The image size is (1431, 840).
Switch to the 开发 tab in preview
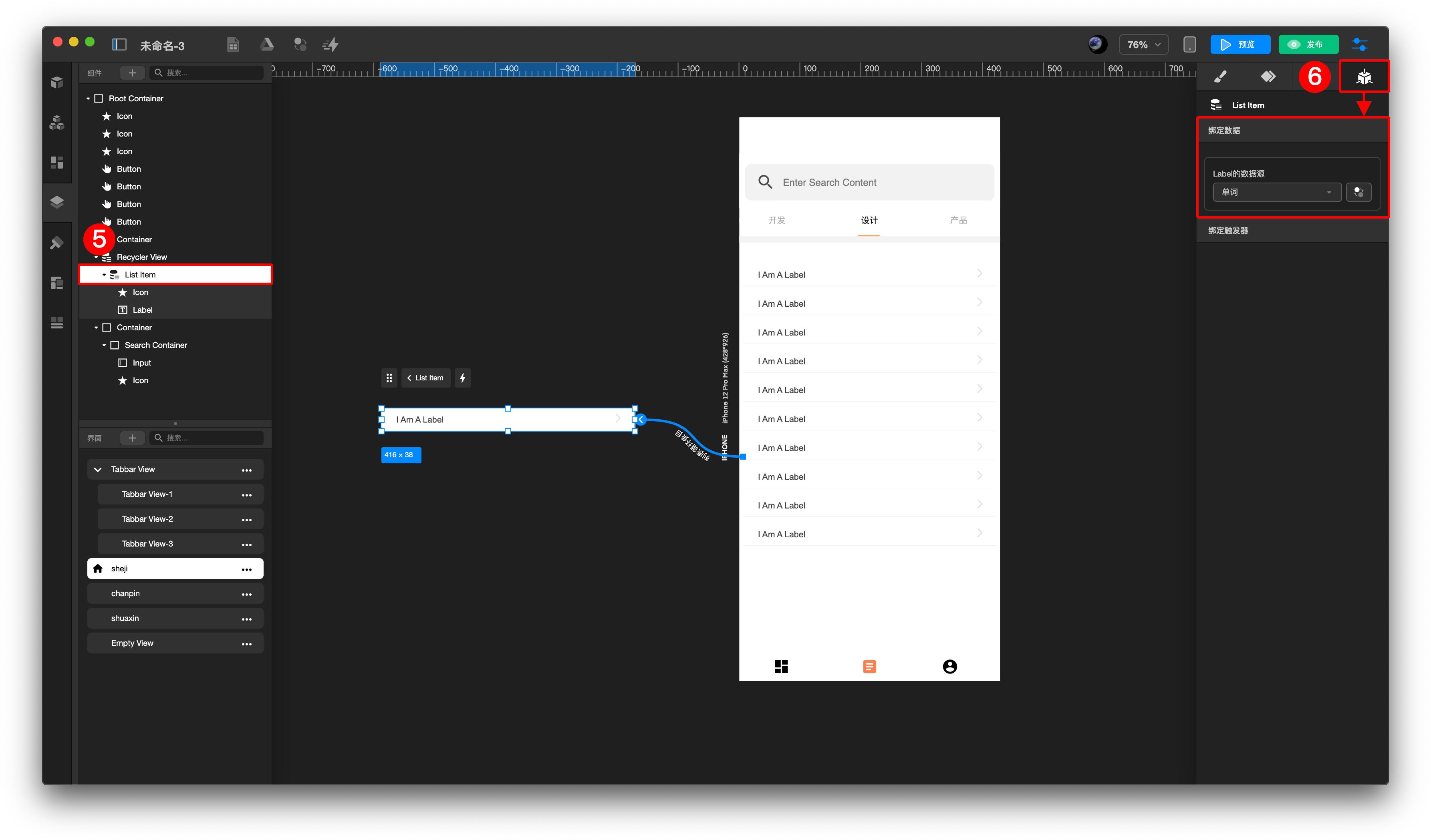coord(776,220)
